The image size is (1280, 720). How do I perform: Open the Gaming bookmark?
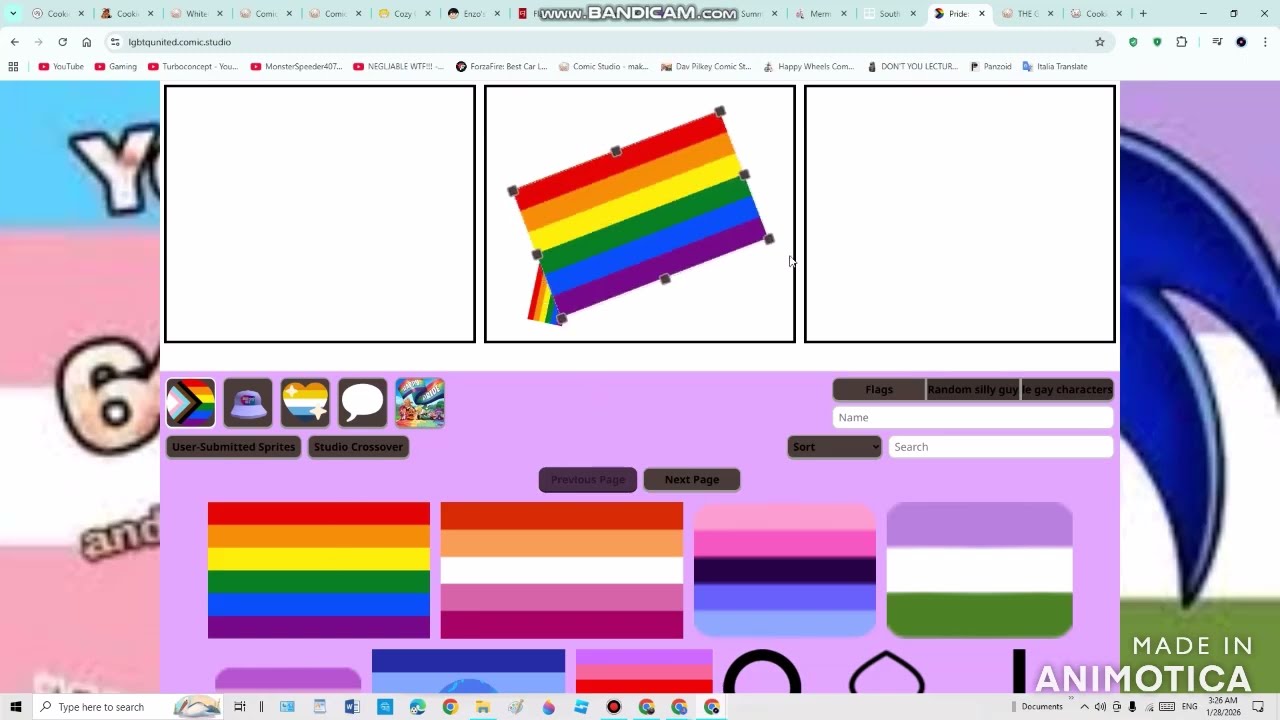116,66
